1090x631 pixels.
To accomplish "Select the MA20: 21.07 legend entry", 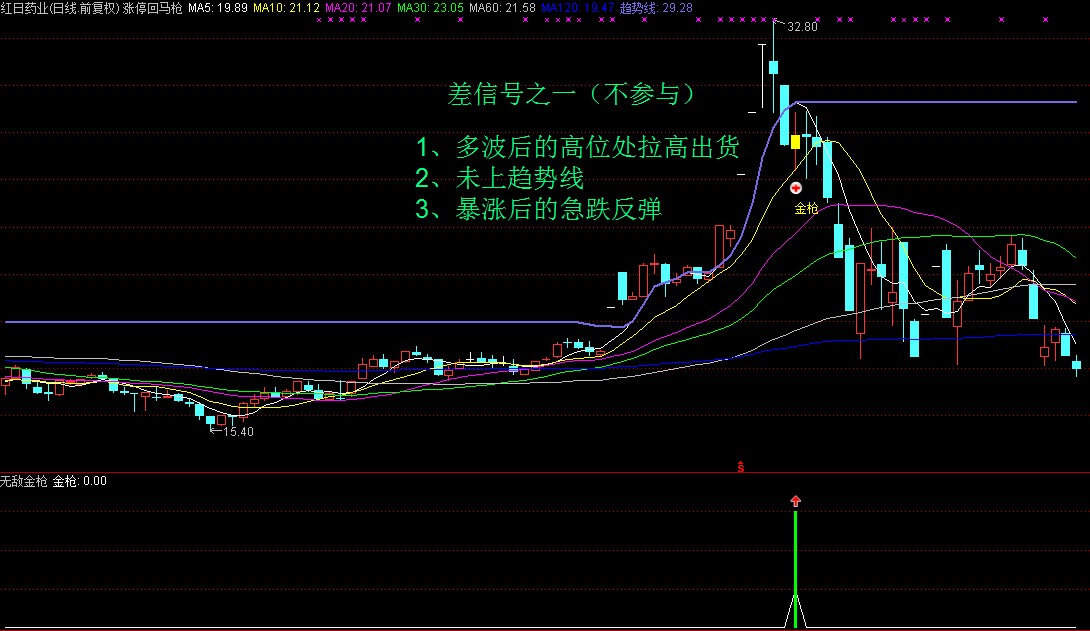I will pos(358,8).
